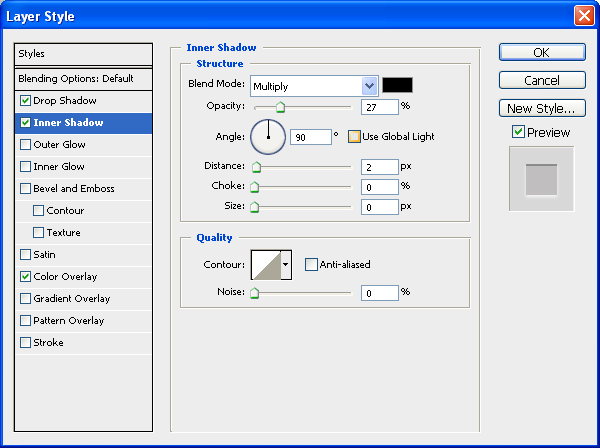Close the Layer Style dialog

pos(584,16)
